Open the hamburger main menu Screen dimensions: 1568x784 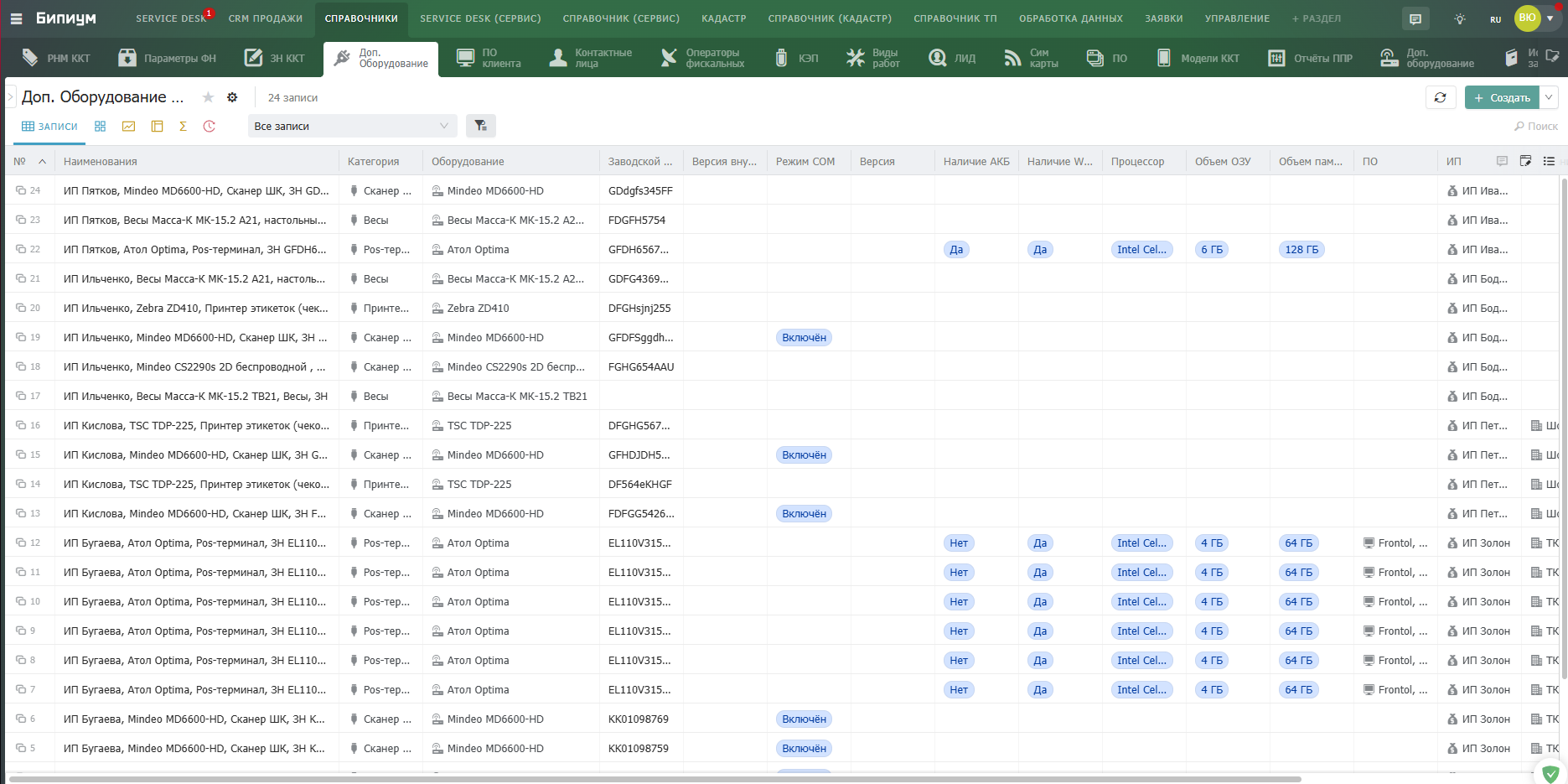(x=16, y=18)
